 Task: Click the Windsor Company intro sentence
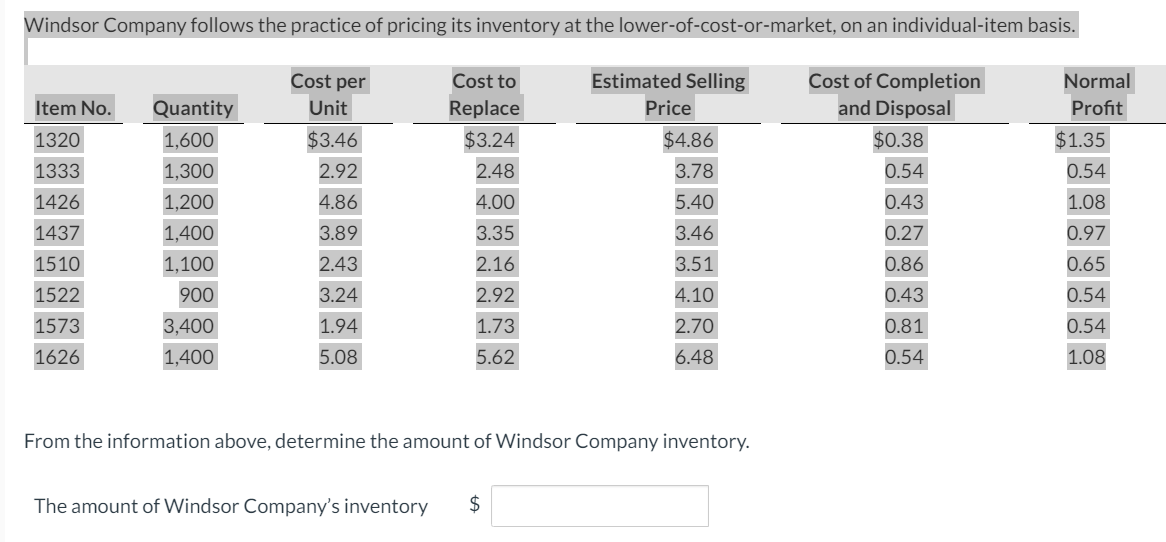coord(550,25)
